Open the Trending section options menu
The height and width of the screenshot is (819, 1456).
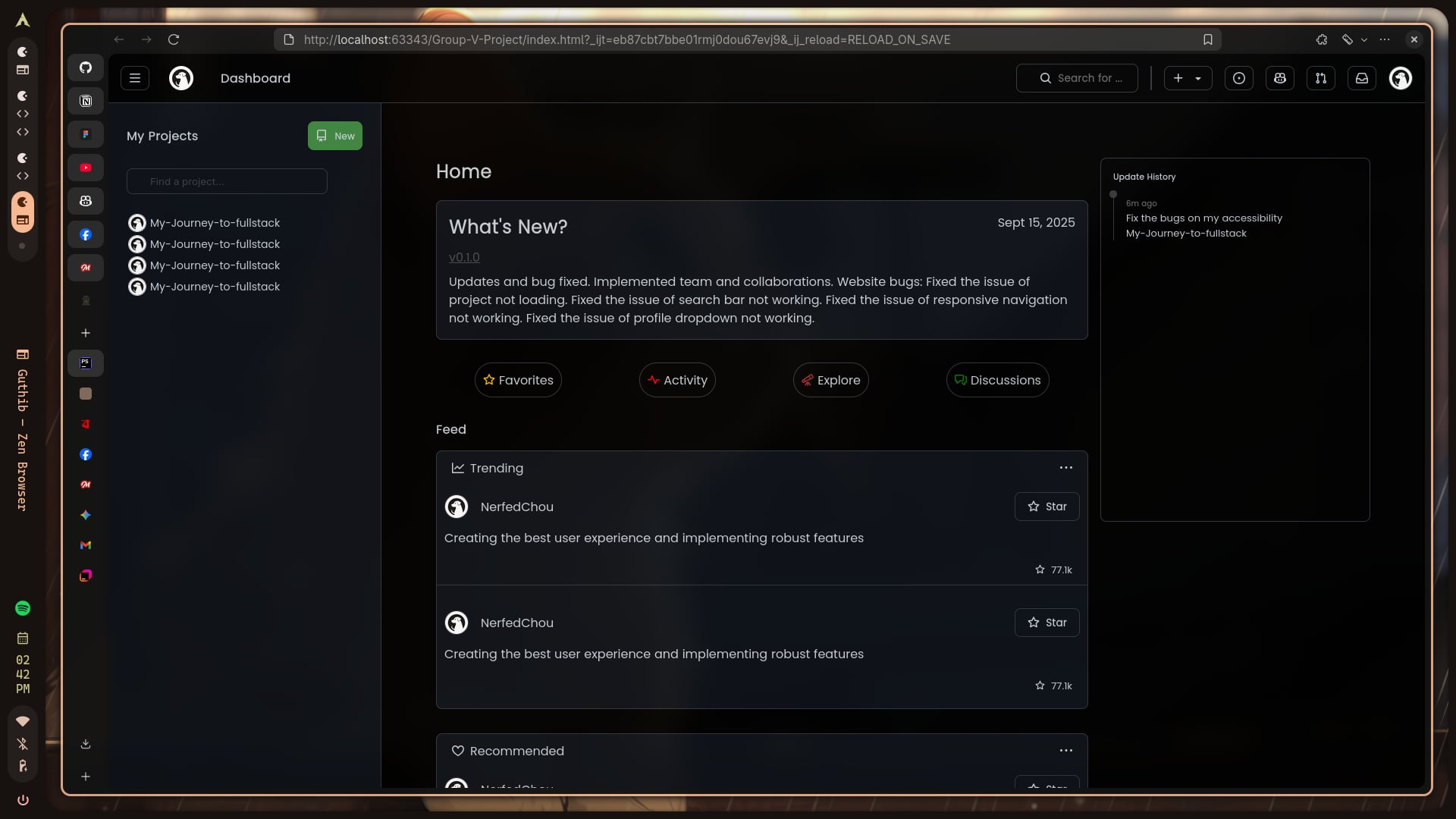[x=1065, y=468]
